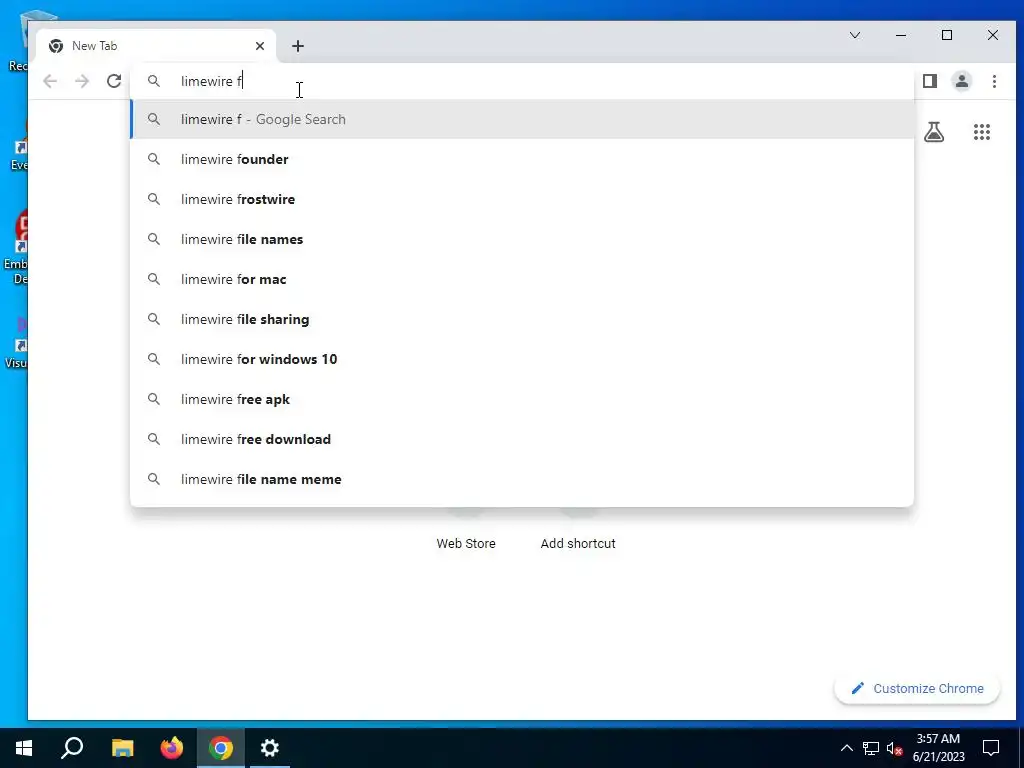Select 'limewire file name meme' suggestion
Viewport: 1024px width, 768px height.
coord(522,479)
